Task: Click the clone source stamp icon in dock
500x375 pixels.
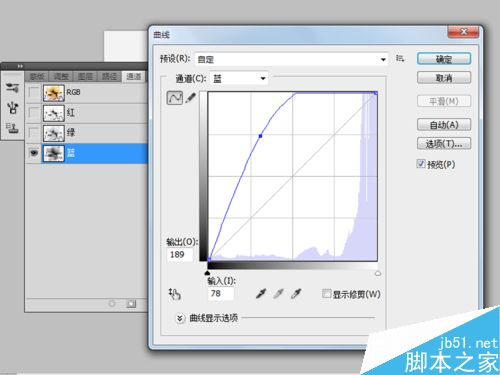Action: coord(12,128)
